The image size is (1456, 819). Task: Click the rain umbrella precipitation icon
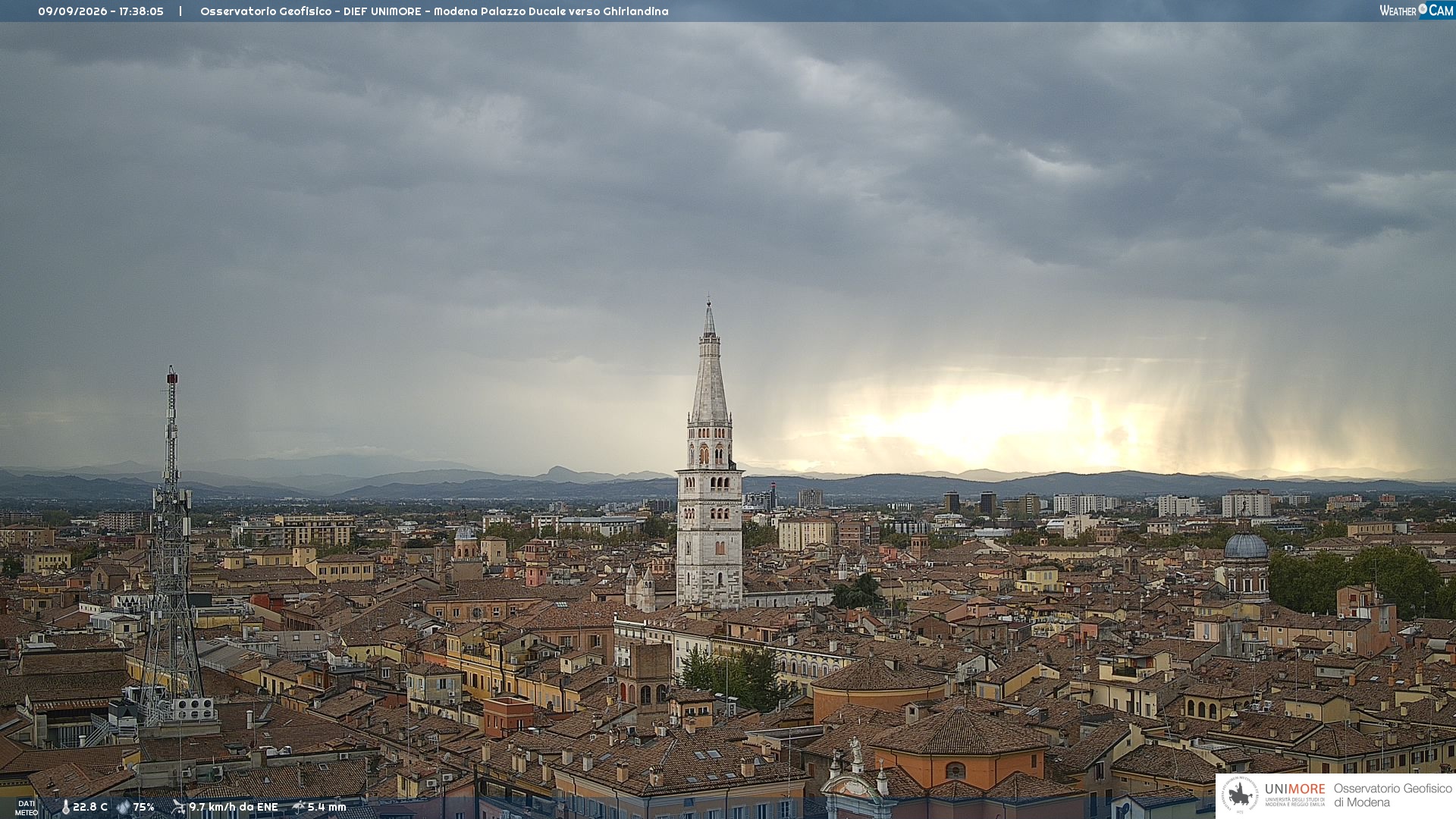[x=299, y=807]
